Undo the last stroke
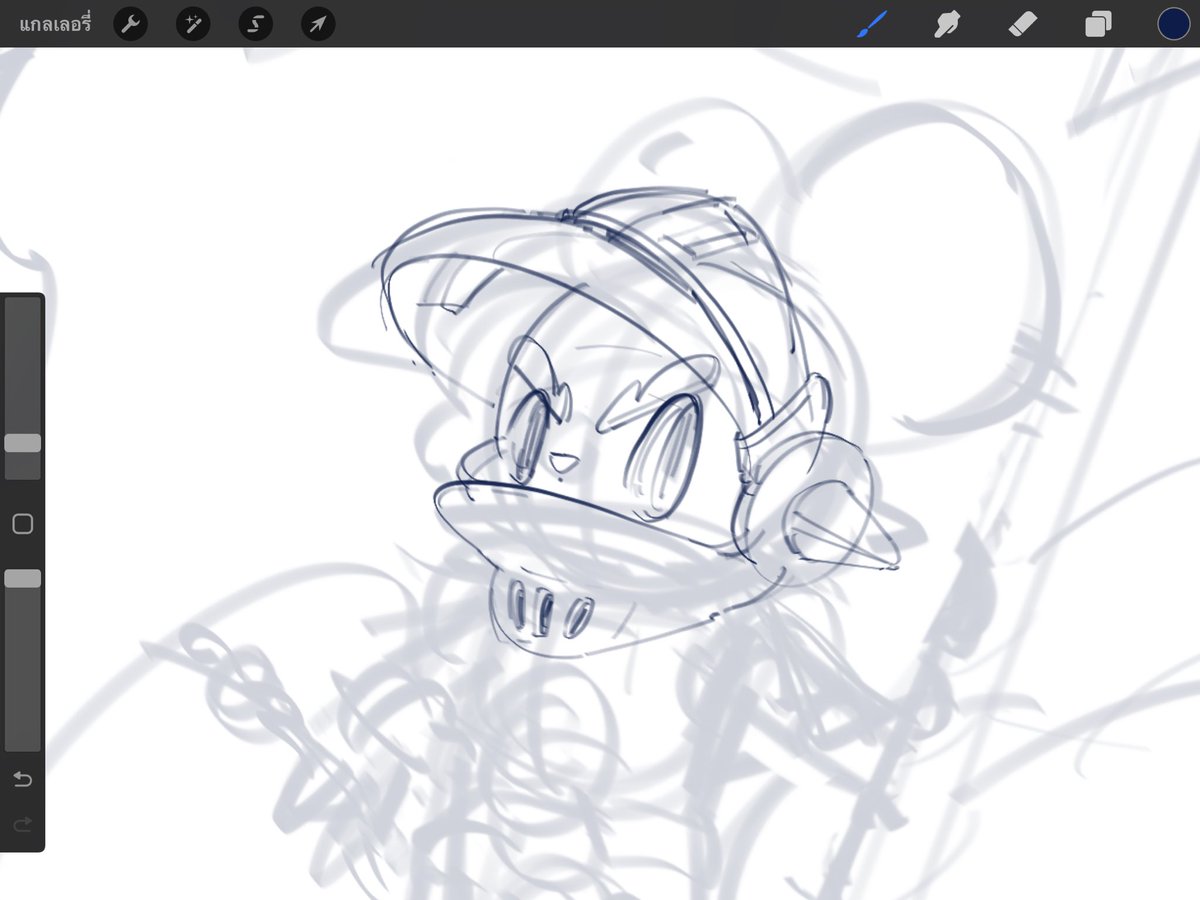The image size is (1200, 900). point(22,778)
